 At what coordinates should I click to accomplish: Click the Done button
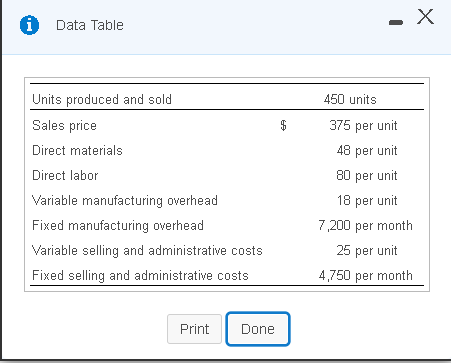(x=258, y=329)
